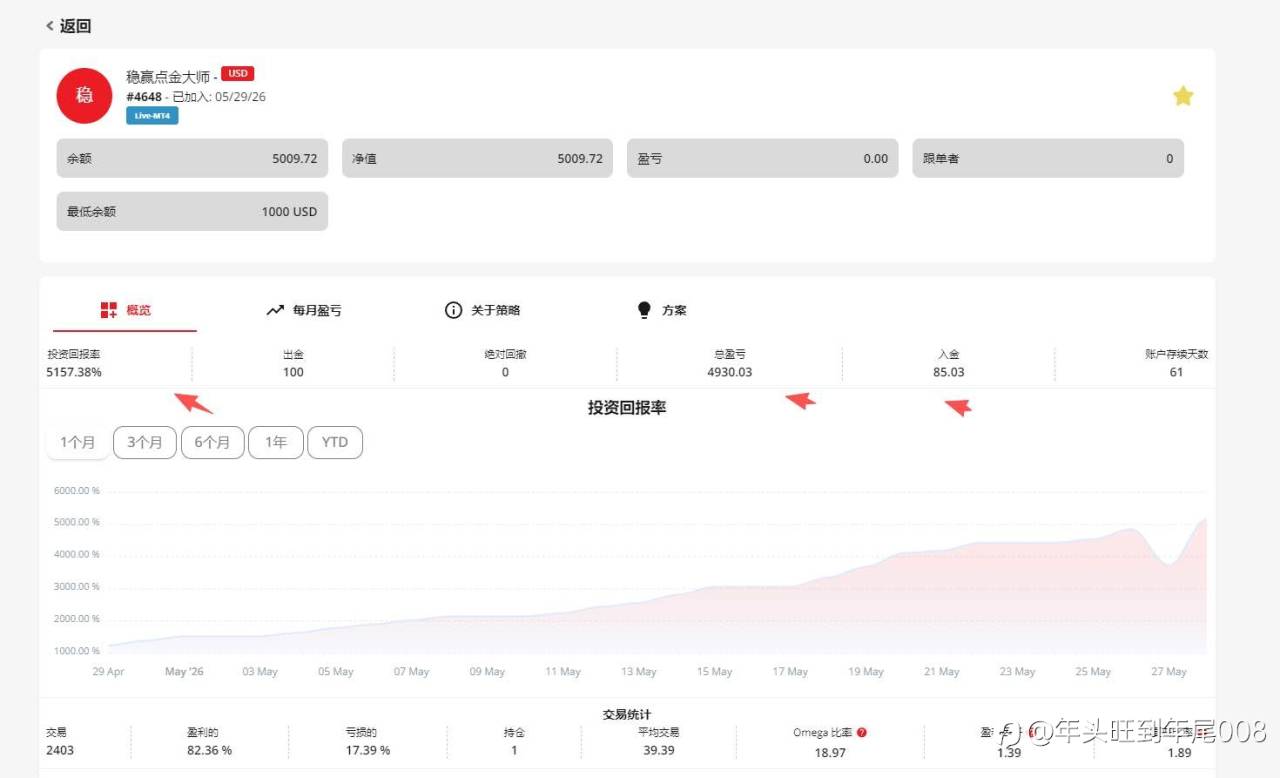The height and width of the screenshot is (778, 1280).
Task: Click the 概览 grid icon
Action: pos(109,310)
